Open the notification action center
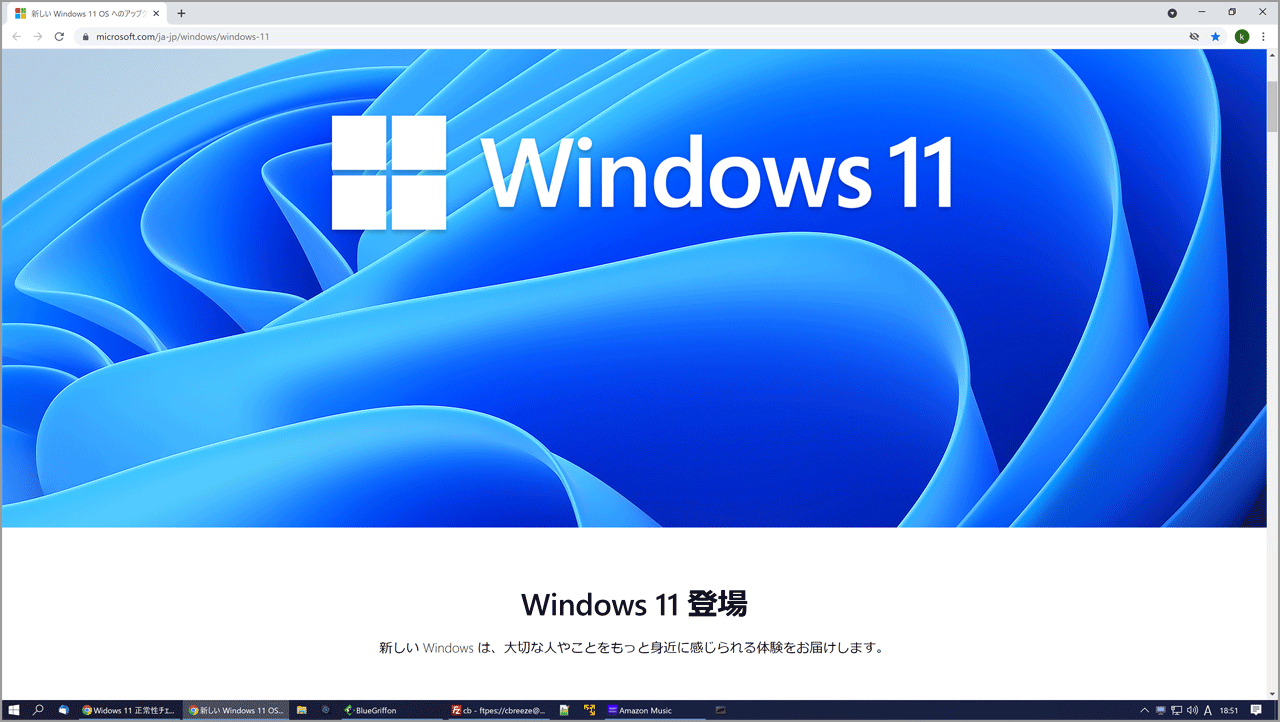This screenshot has height=722, width=1280. [x=1254, y=710]
